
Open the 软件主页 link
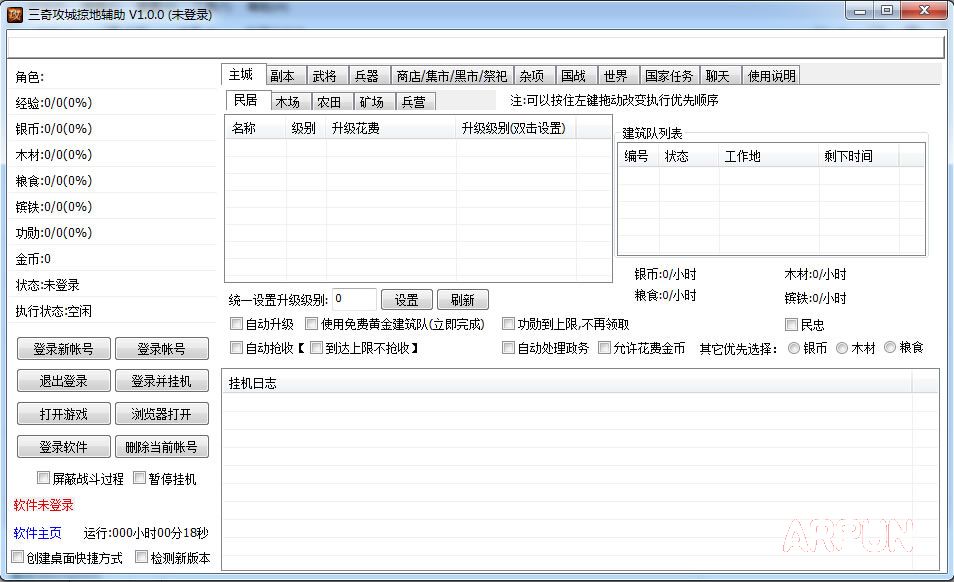pos(37,533)
